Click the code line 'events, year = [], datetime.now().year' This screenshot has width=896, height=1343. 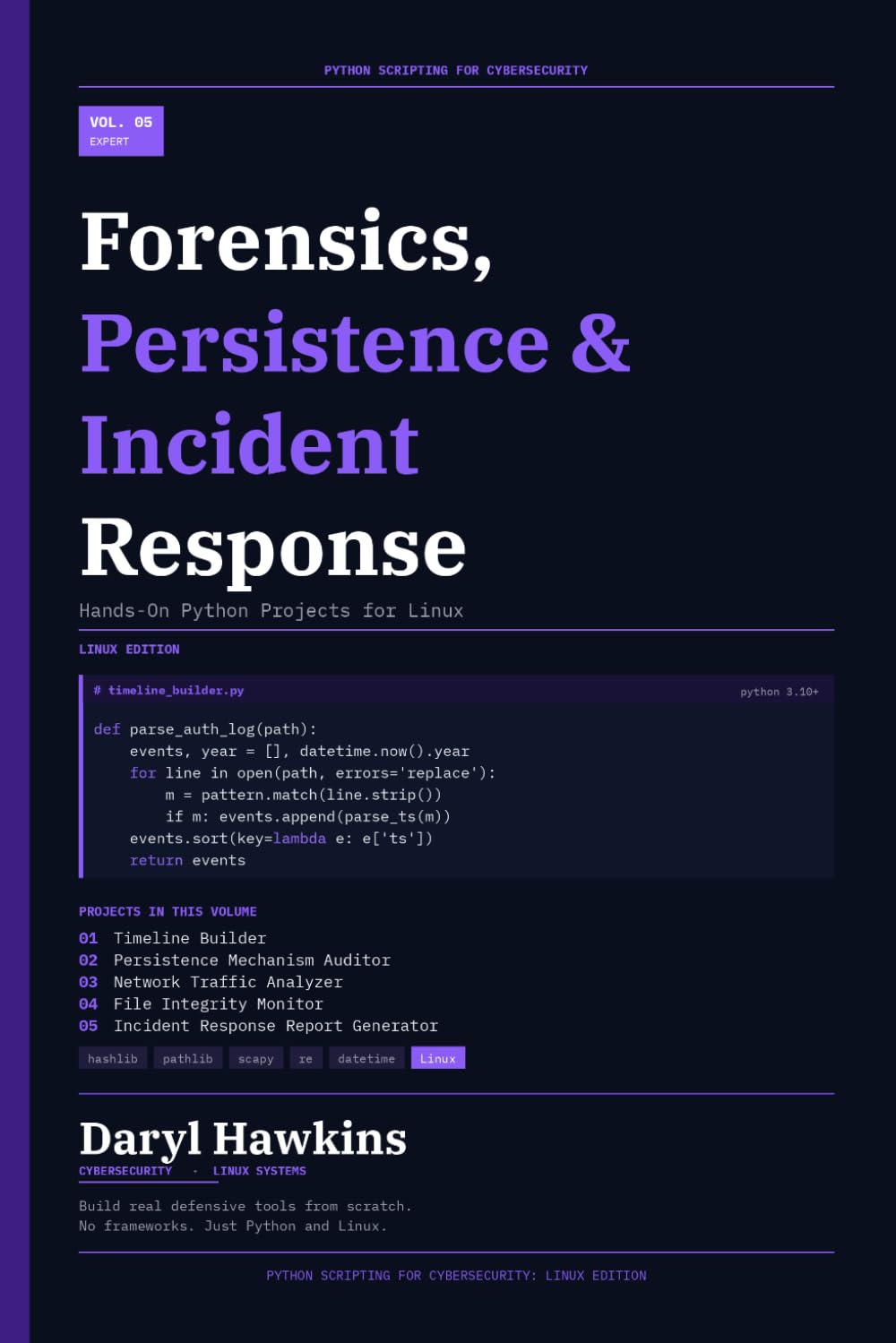pos(299,751)
